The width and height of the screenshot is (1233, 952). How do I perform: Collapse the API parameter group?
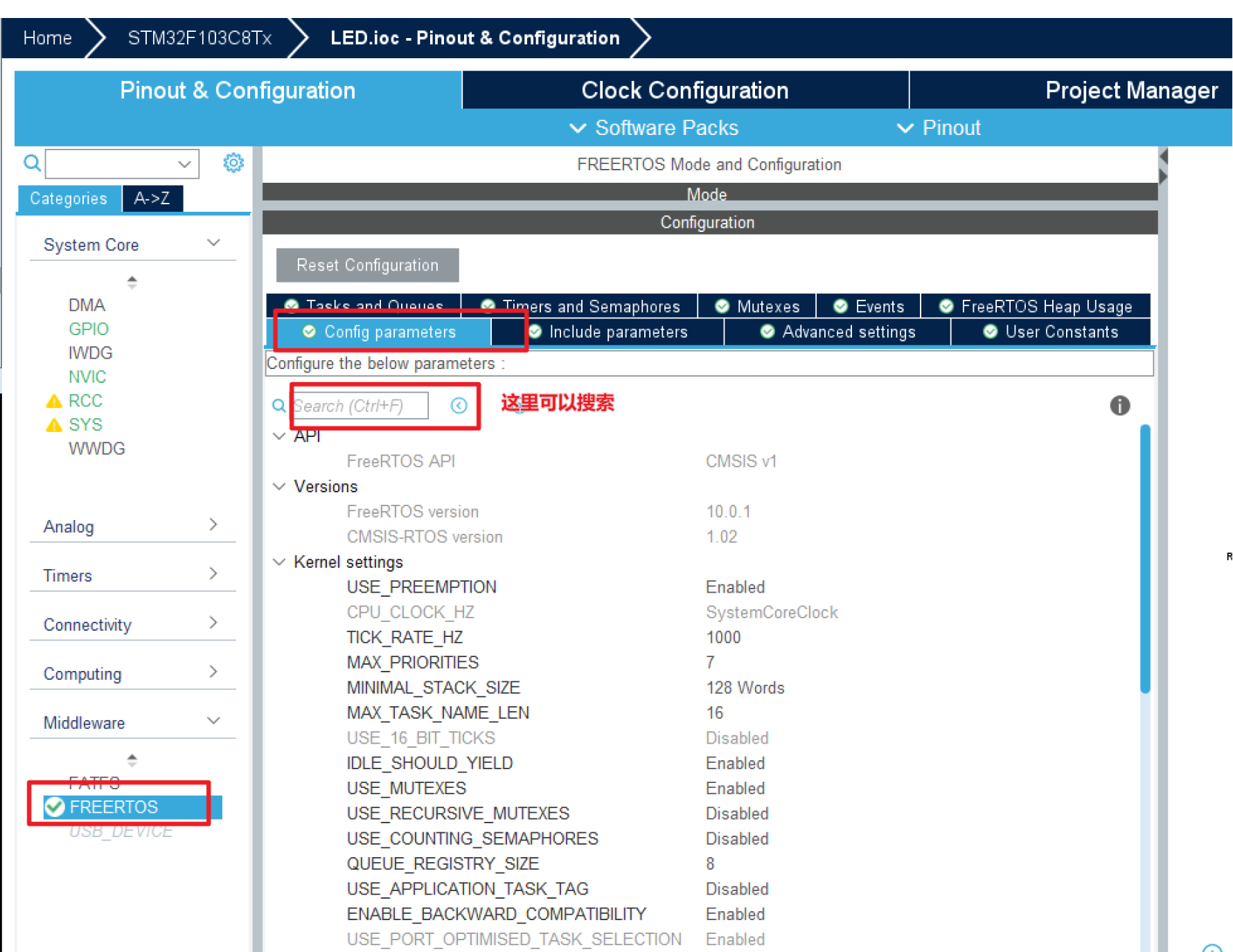click(279, 436)
